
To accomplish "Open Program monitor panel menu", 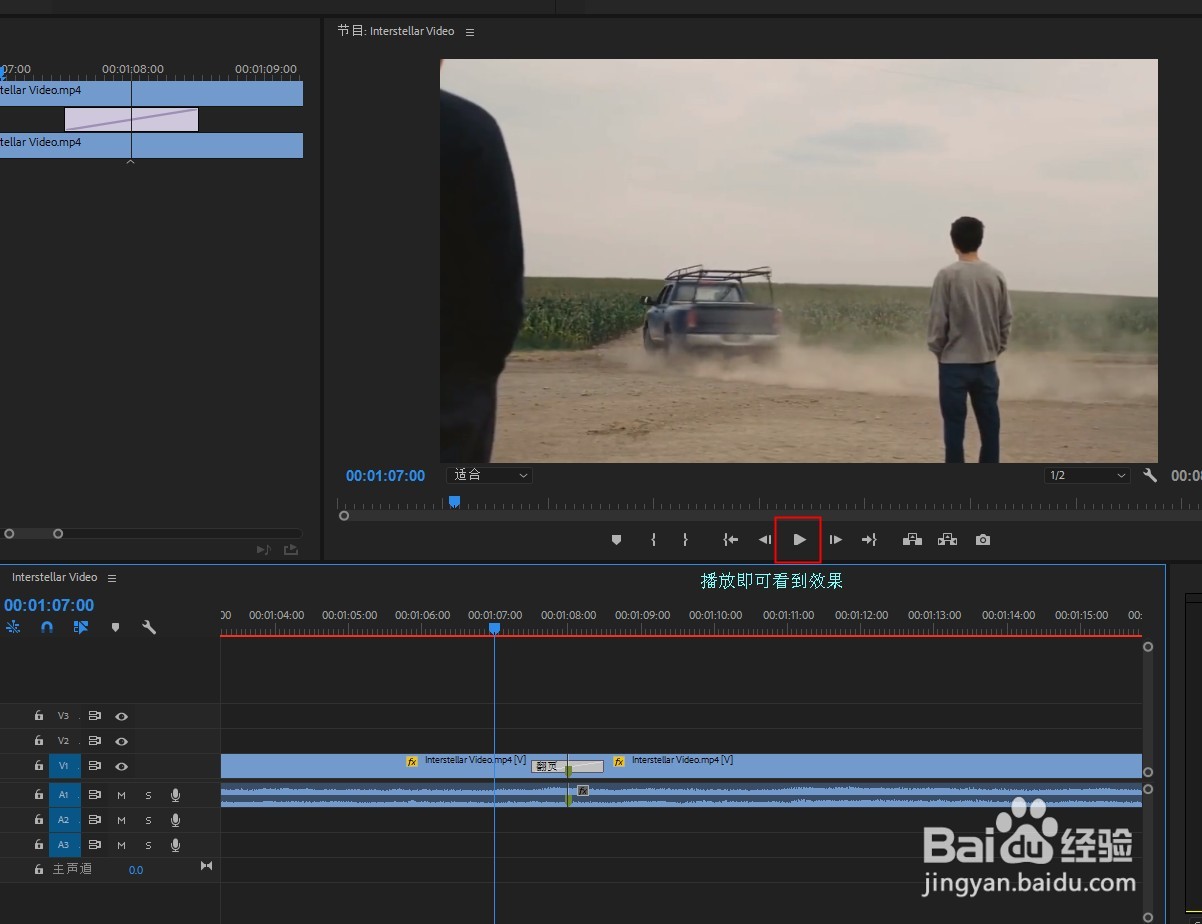I will click(470, 32).
